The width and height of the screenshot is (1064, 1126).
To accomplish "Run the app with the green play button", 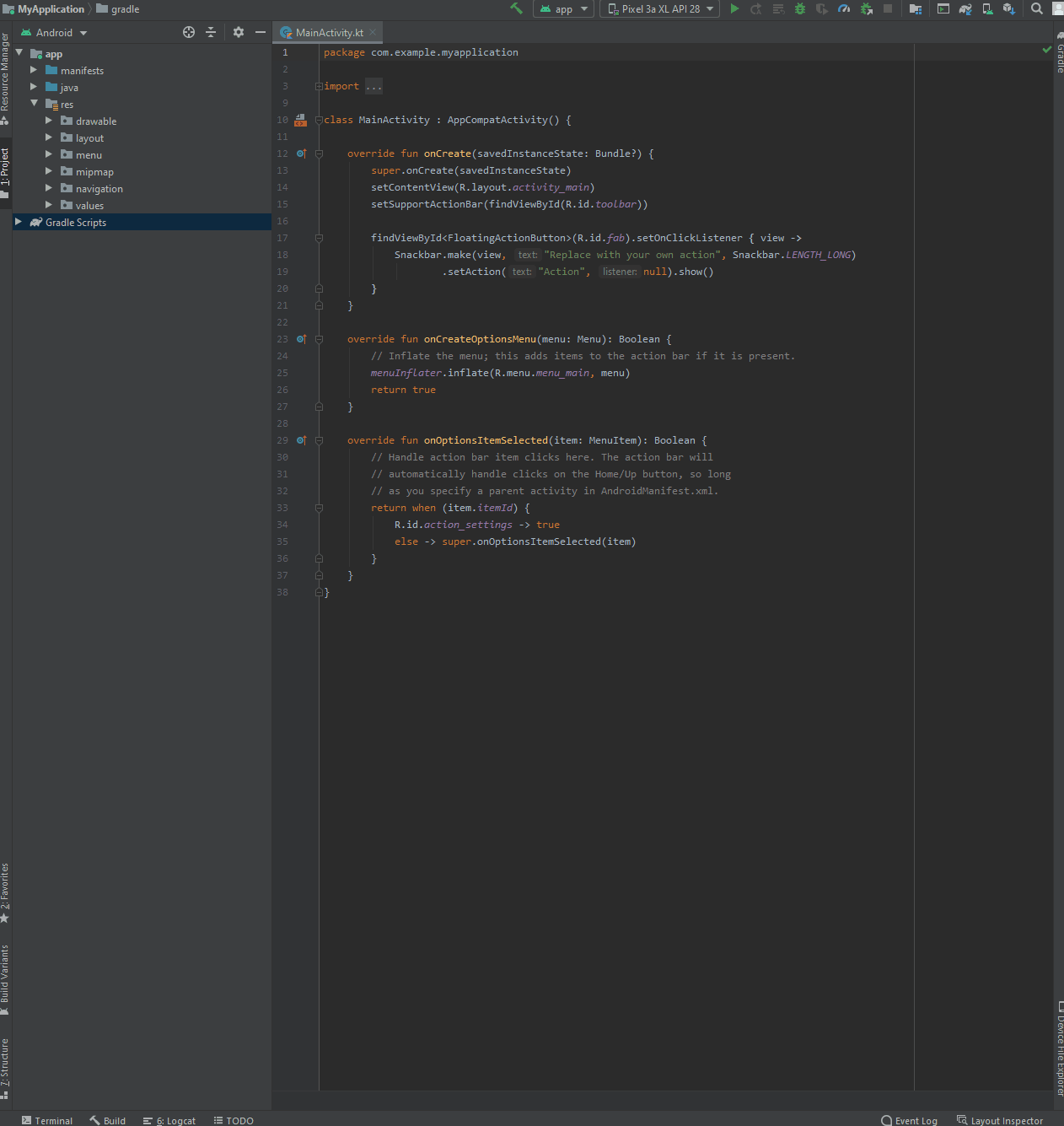I will (x=734, y=8).
